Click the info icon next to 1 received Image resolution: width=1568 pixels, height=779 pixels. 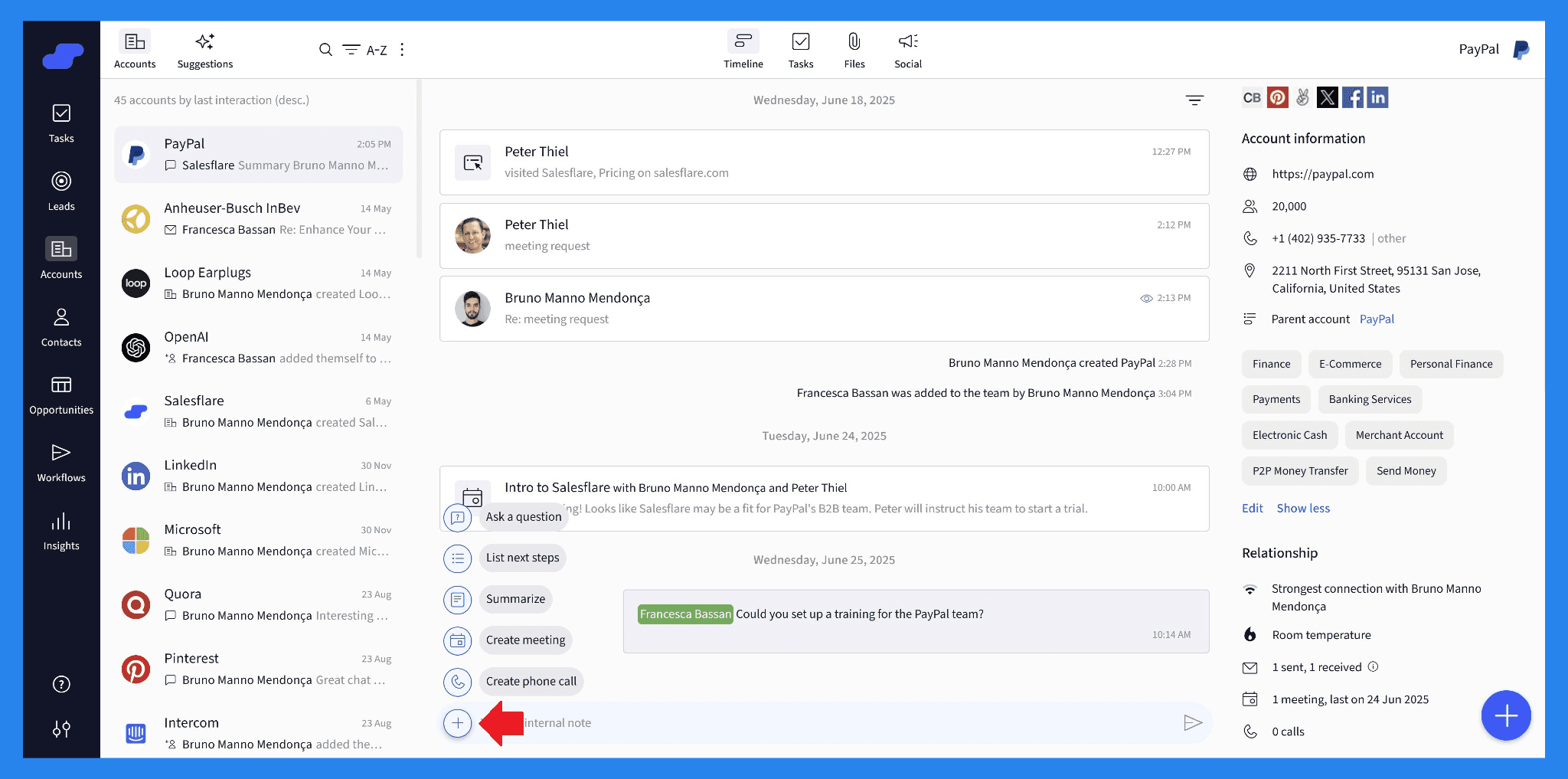point(1373,667)
